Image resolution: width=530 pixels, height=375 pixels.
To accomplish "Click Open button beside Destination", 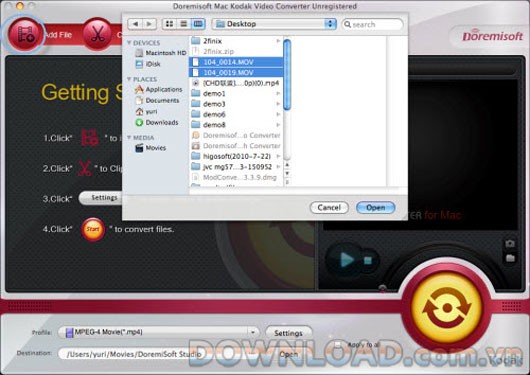I will (x=288, y=354).
